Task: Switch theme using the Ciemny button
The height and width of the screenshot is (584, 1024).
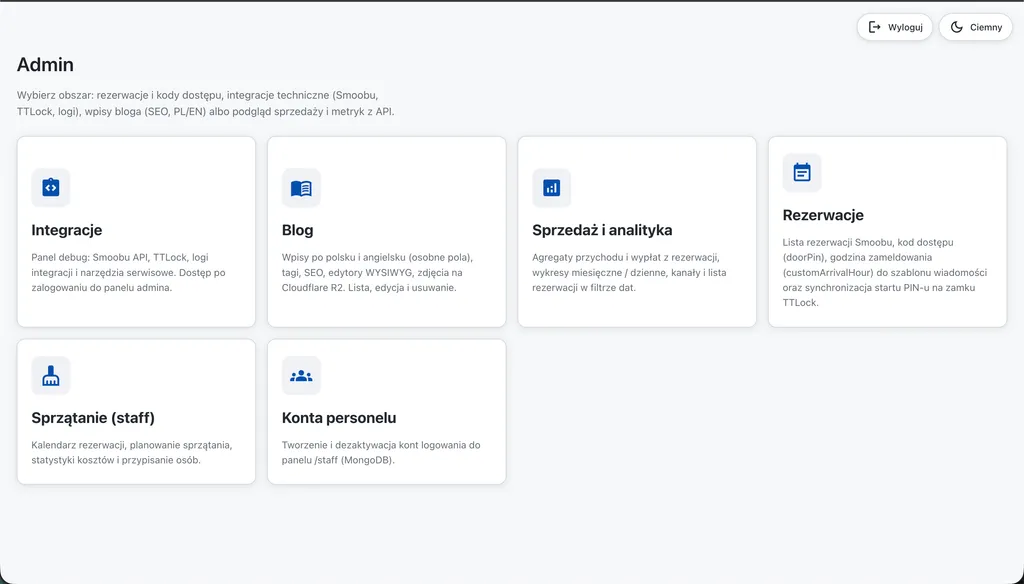Action: pyautogui.click(x=976, y=27)
